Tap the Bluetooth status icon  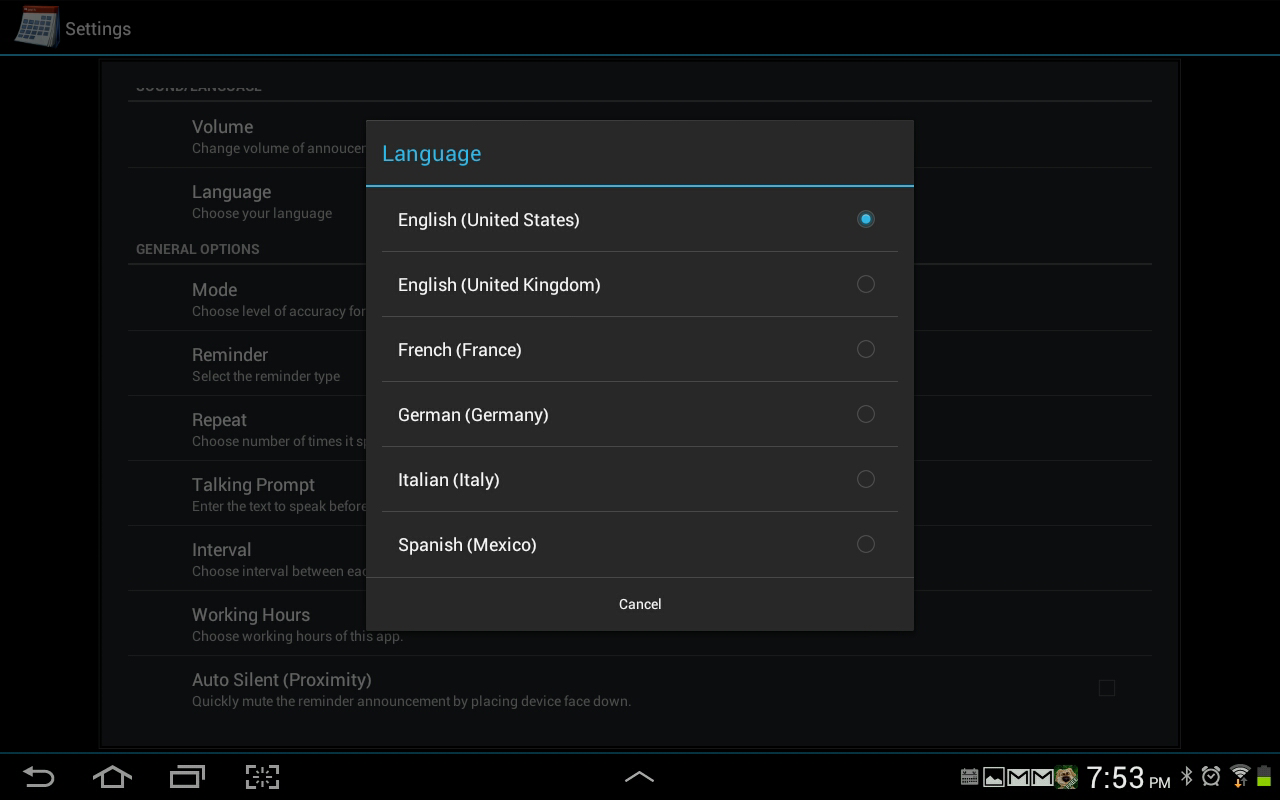(1186, 777)
